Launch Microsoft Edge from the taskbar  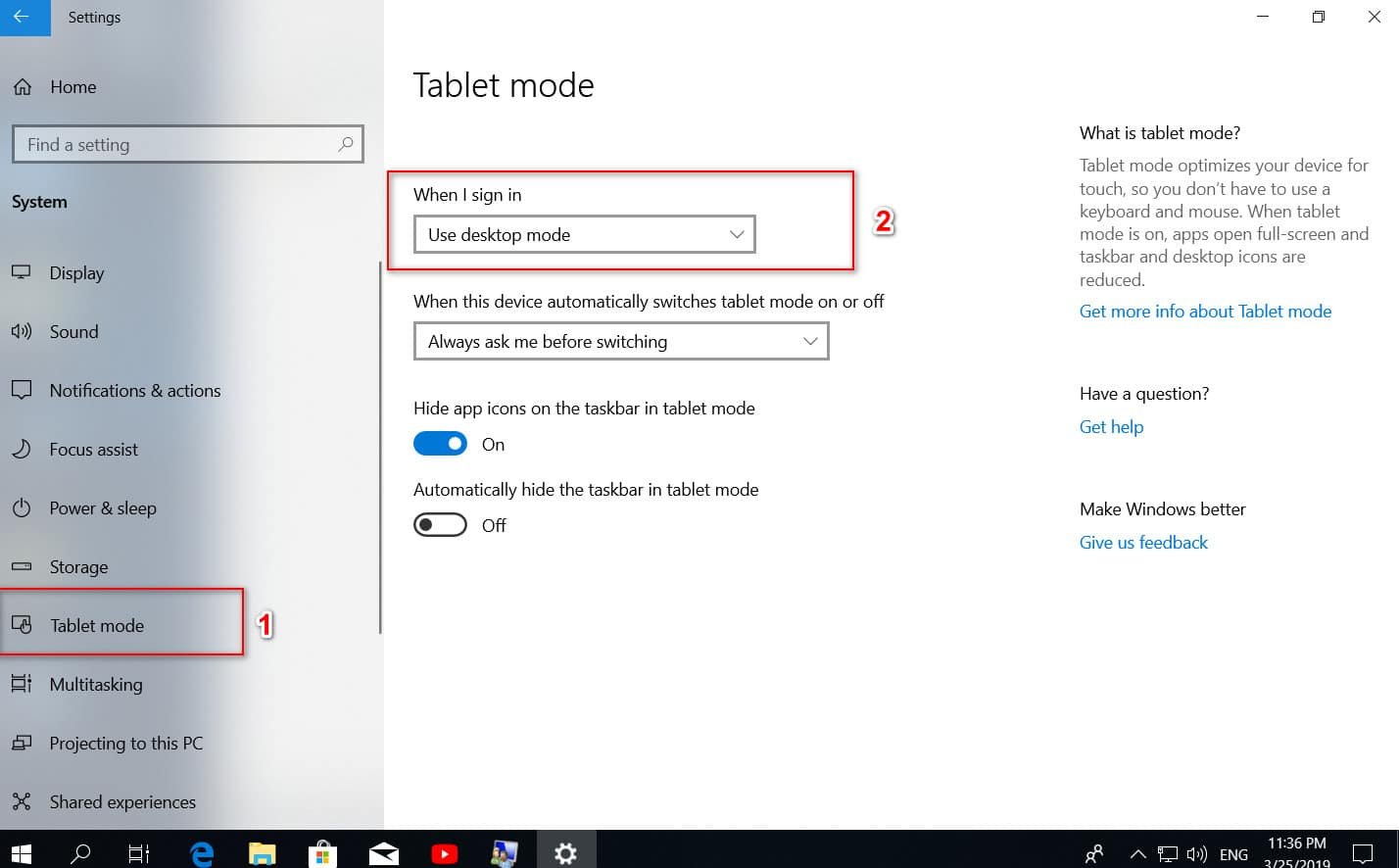tap(202, 853)
